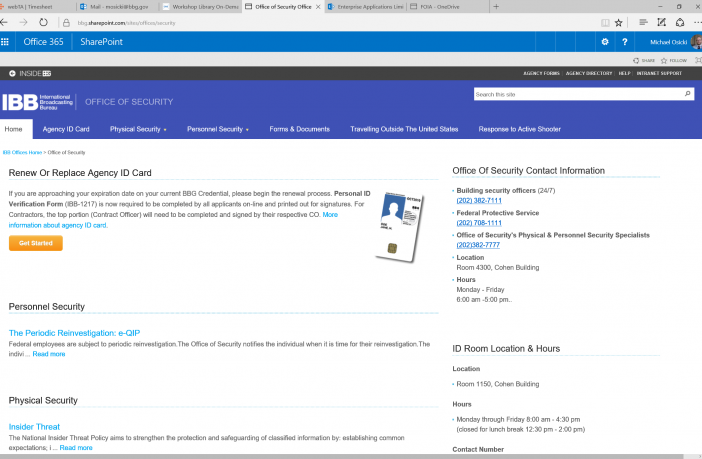Click IBB Offices Home breadcrumb link
Image resolution: width=702 pixels, height=459 pixels.
pos(22,152)
